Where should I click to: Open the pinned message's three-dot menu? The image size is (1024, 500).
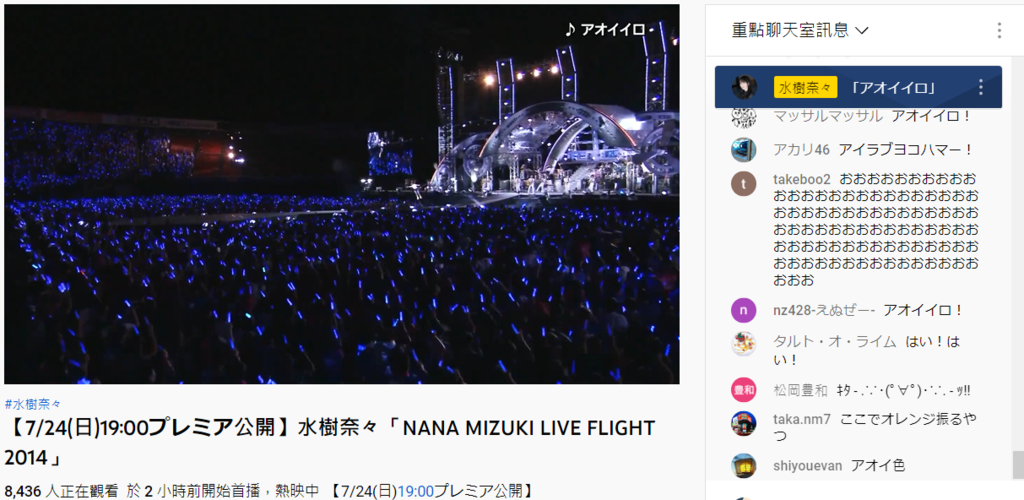click(980, 87)
